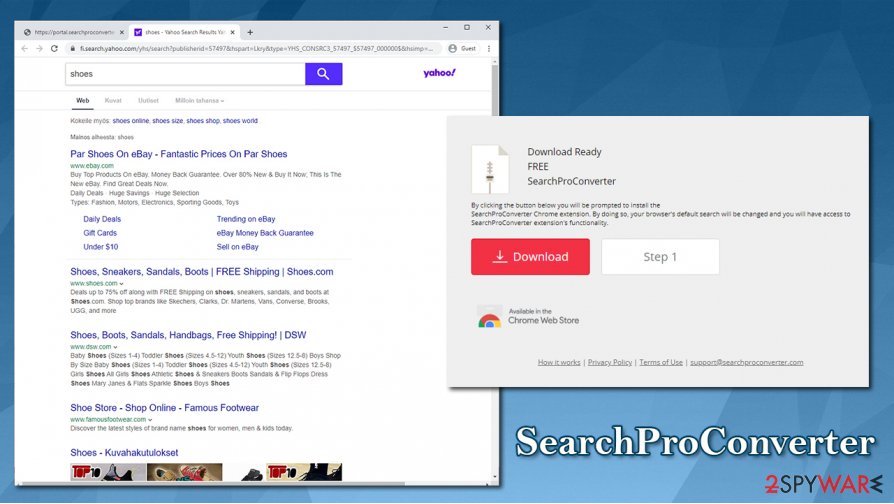The image size is (894, 504).
Task: Reload the Yahoo search page
Action: point(54,48)
